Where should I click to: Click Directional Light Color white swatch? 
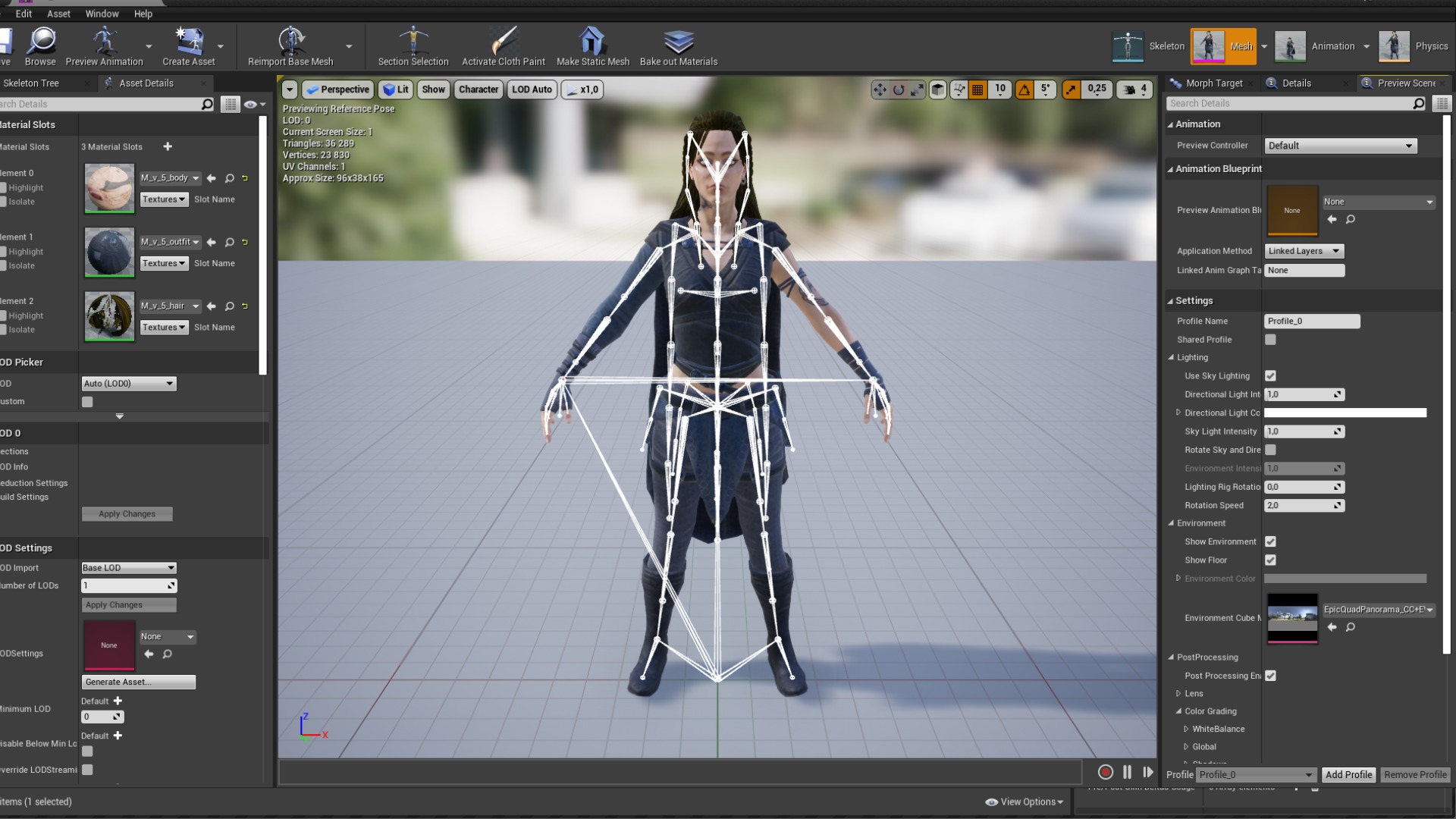point(1345,413)
